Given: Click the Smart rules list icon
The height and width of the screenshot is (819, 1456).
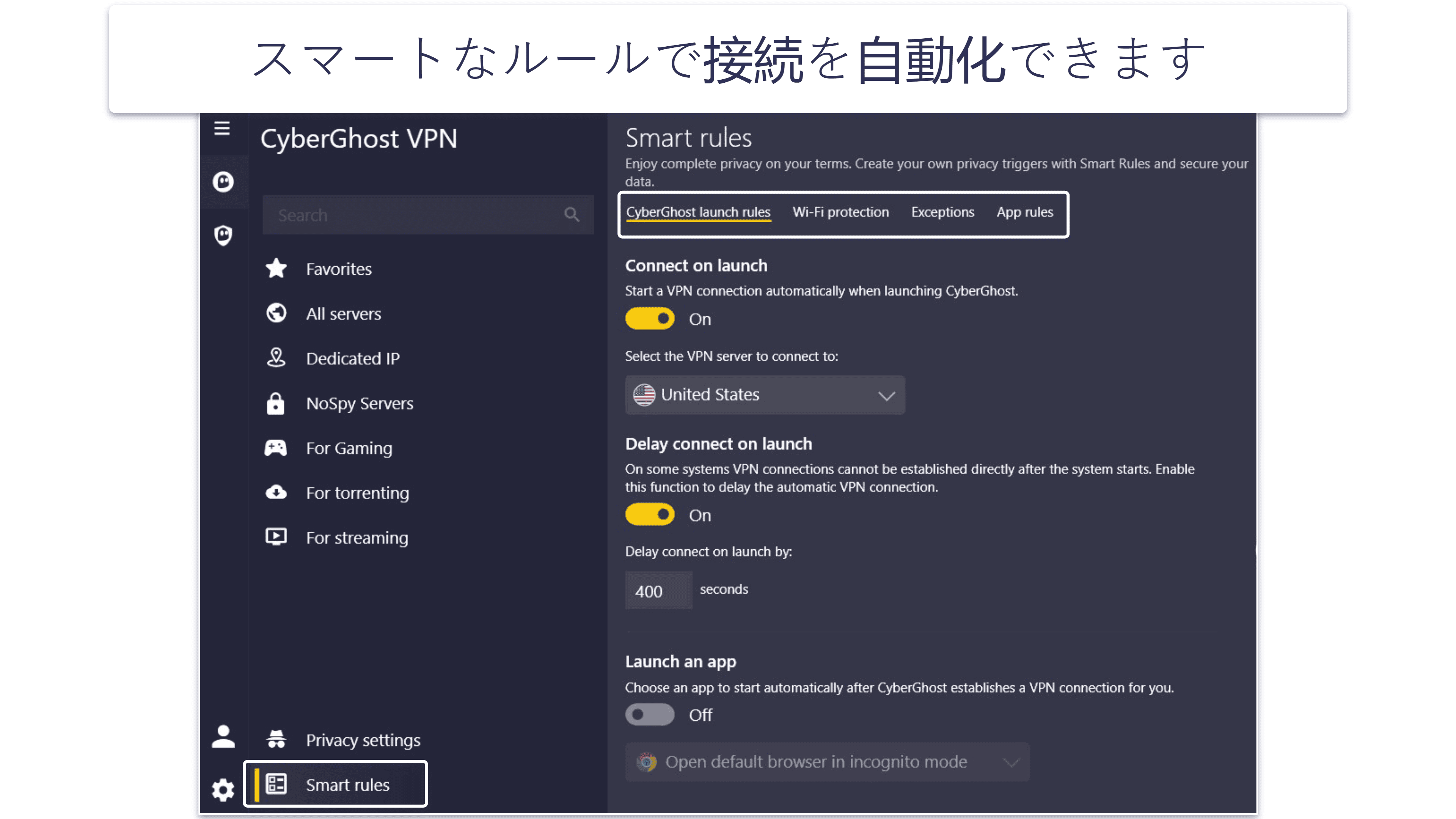Looking at the screenshot, I should (x=276, y=784).
